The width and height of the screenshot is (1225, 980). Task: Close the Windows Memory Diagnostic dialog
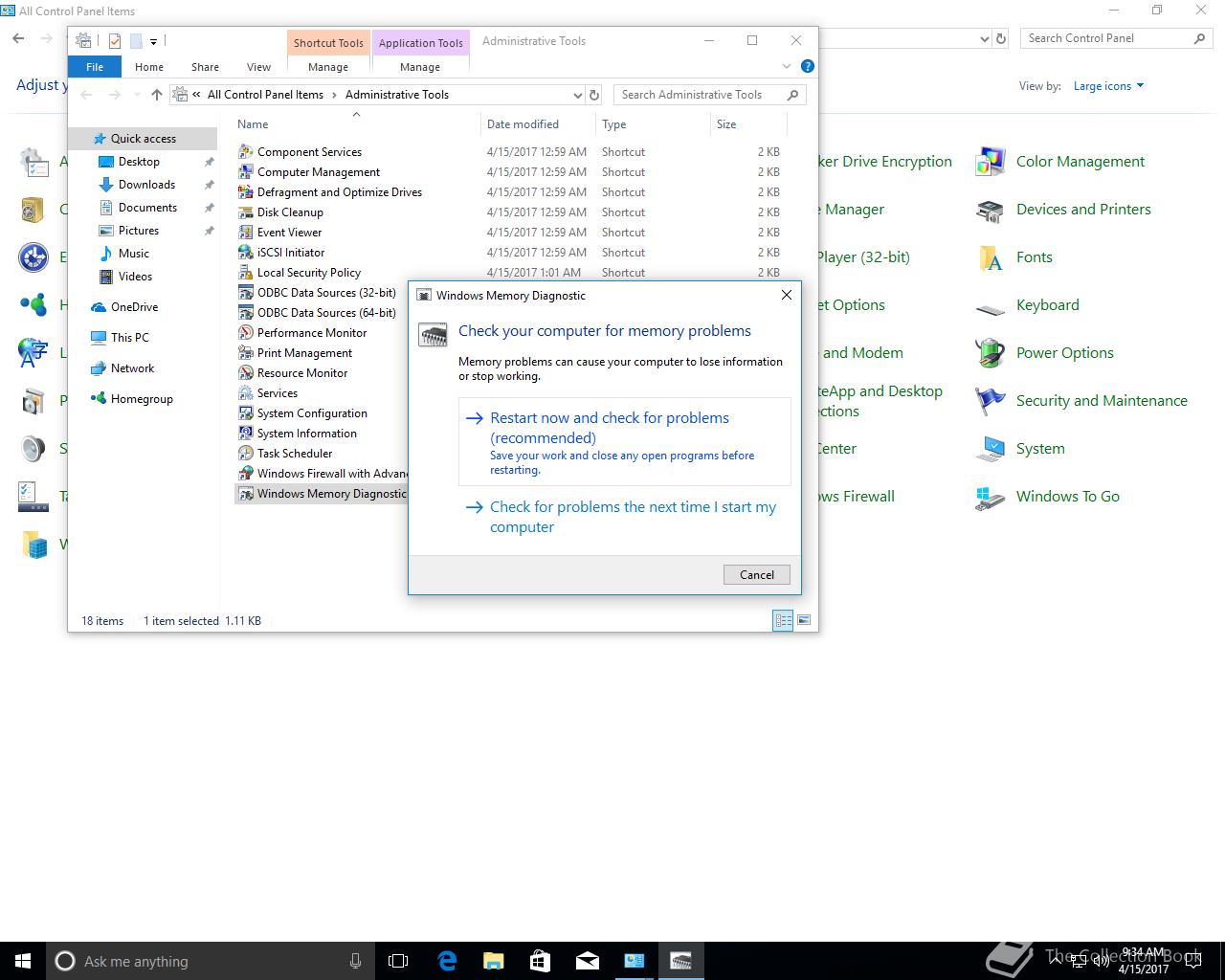pyautogui.click(x=787, y=295)
